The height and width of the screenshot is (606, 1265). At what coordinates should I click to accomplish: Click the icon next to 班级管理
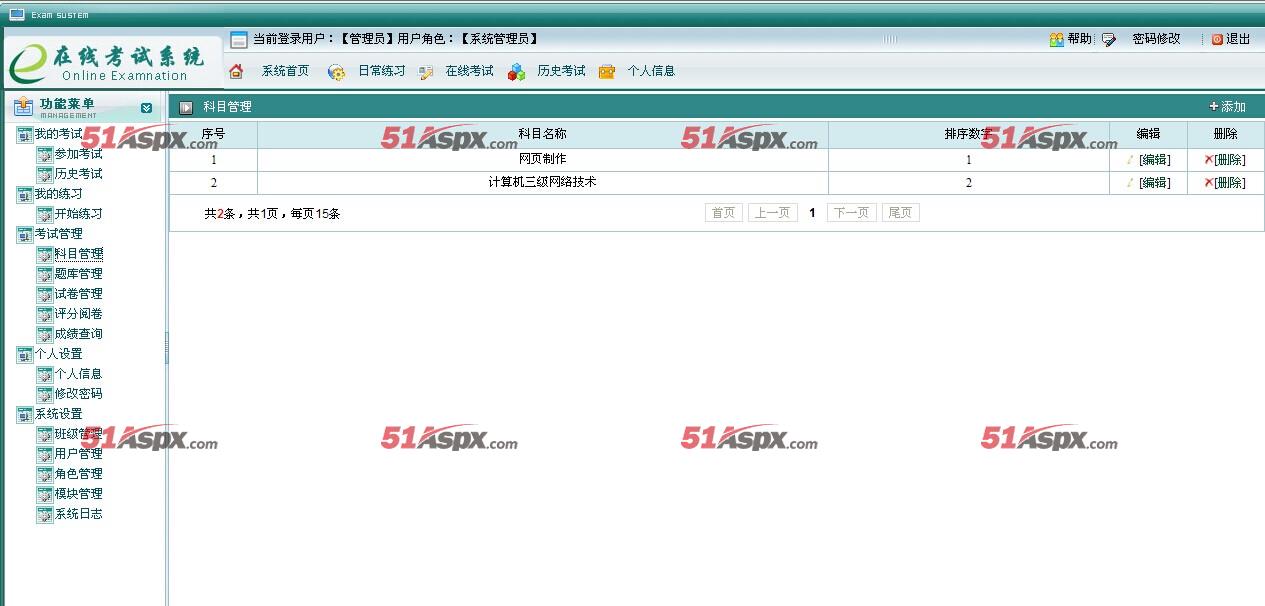tap(44, 434)
